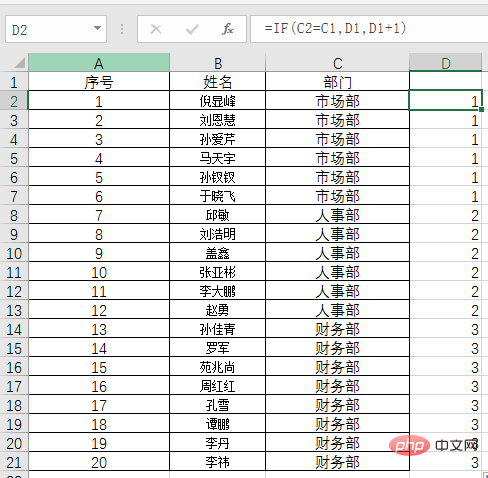Select the cell with name 邱敏
The image size is (488, 478).
[217, 214]
